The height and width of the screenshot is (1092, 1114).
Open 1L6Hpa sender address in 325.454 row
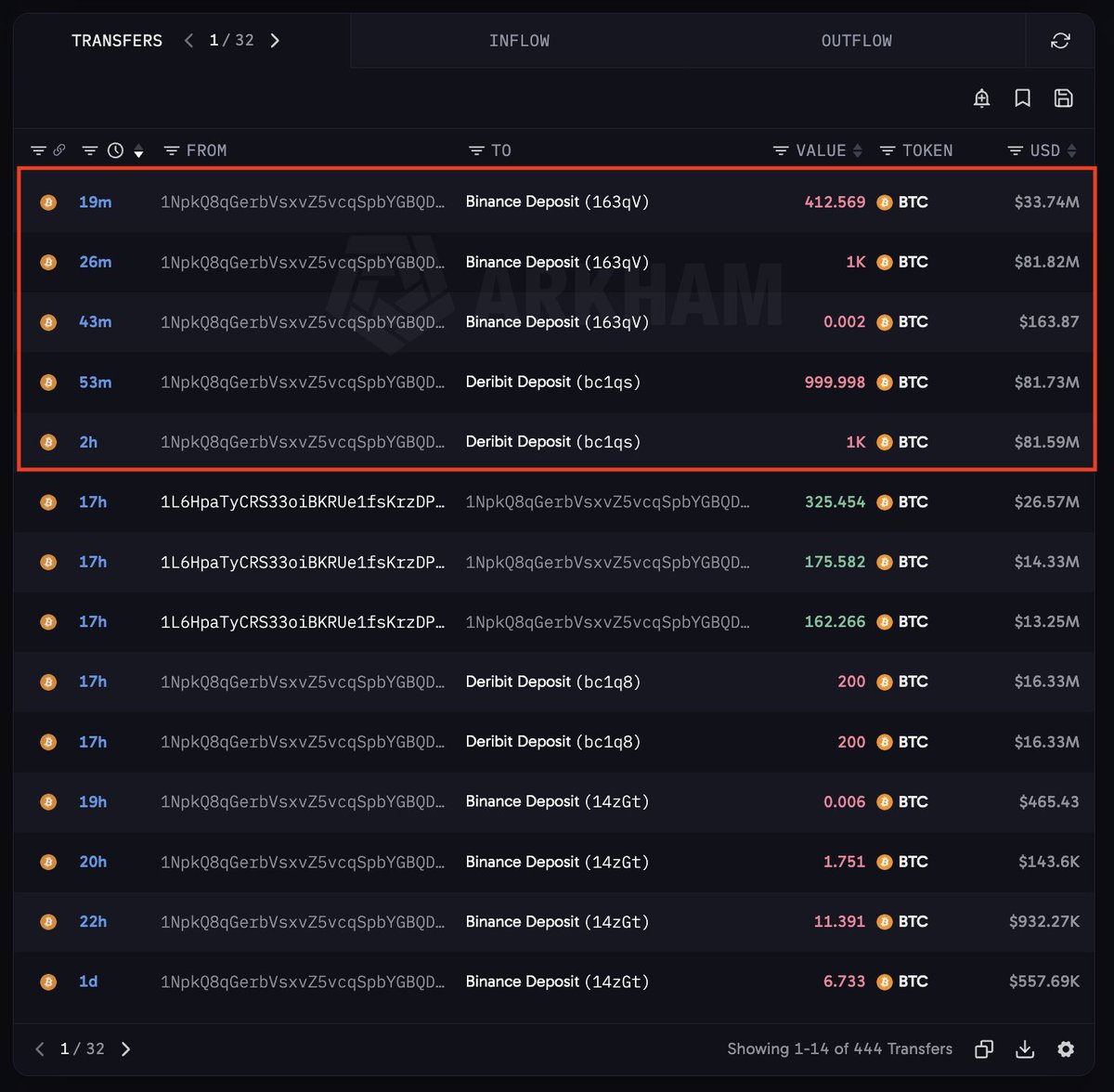point(303,502)
